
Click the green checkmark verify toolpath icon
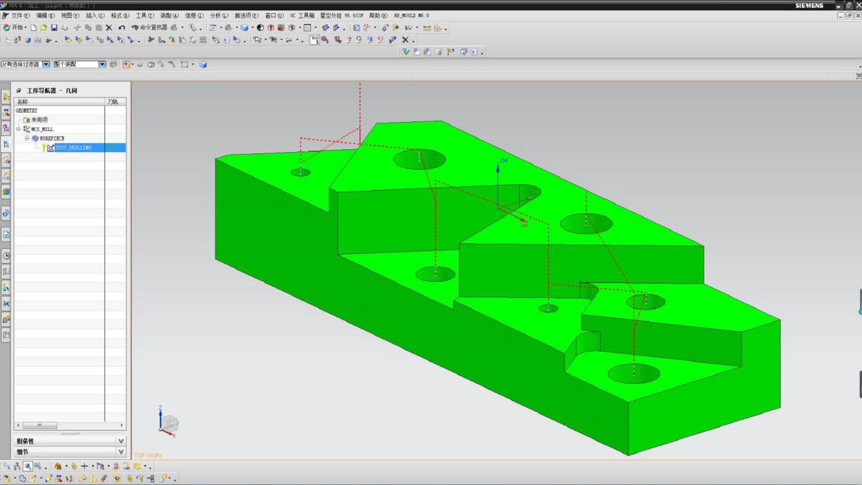pyautogui.click(x=406, y=52)
